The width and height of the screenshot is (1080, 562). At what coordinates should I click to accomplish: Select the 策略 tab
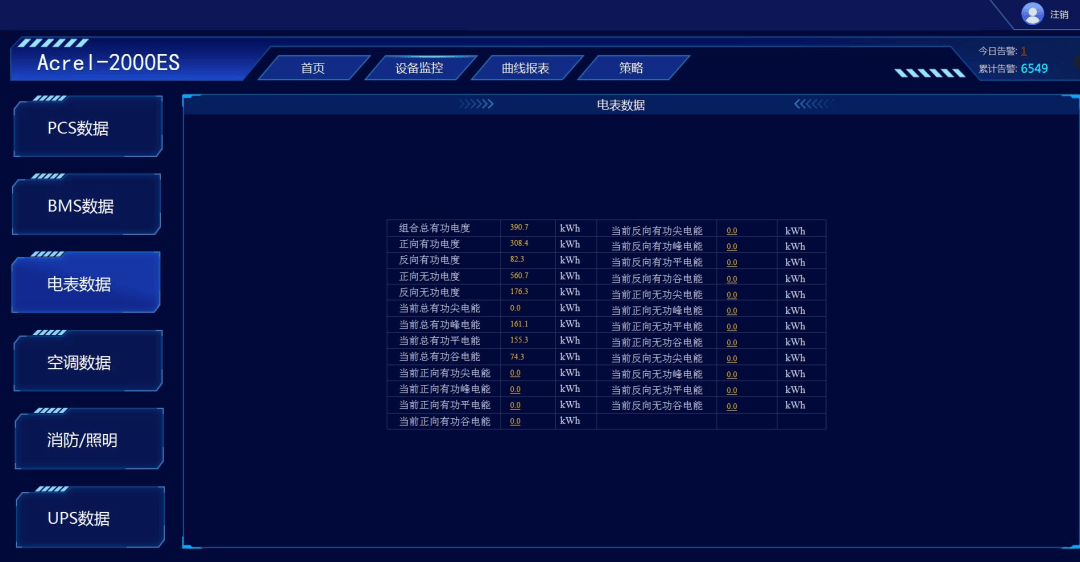click(631, 68)
